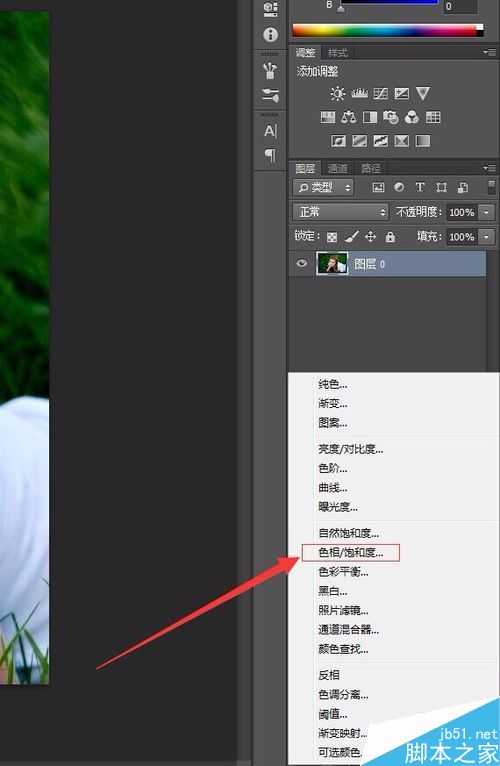The image size is (500, 766).
Task: Open the Adjustments panel flyout menu
Action: (x=489, y=52)
